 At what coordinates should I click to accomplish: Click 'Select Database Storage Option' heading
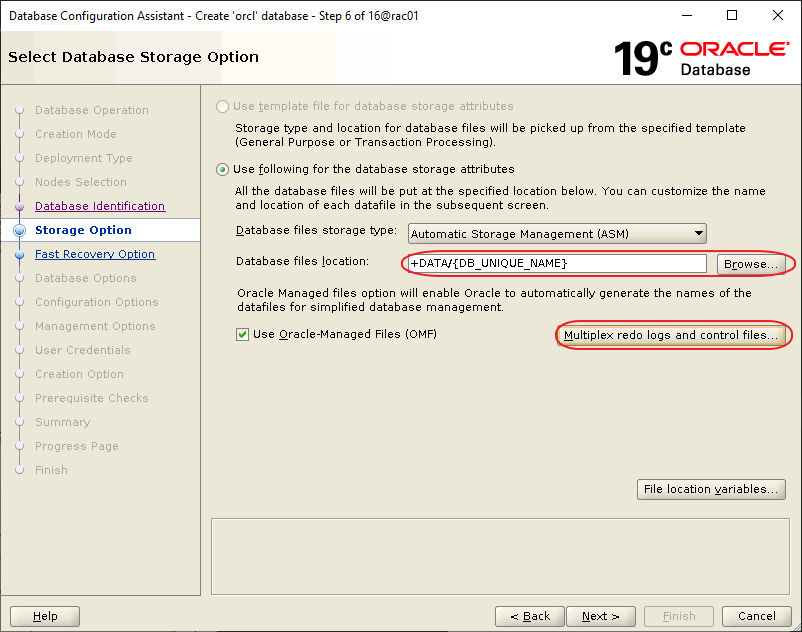point(133,57)
